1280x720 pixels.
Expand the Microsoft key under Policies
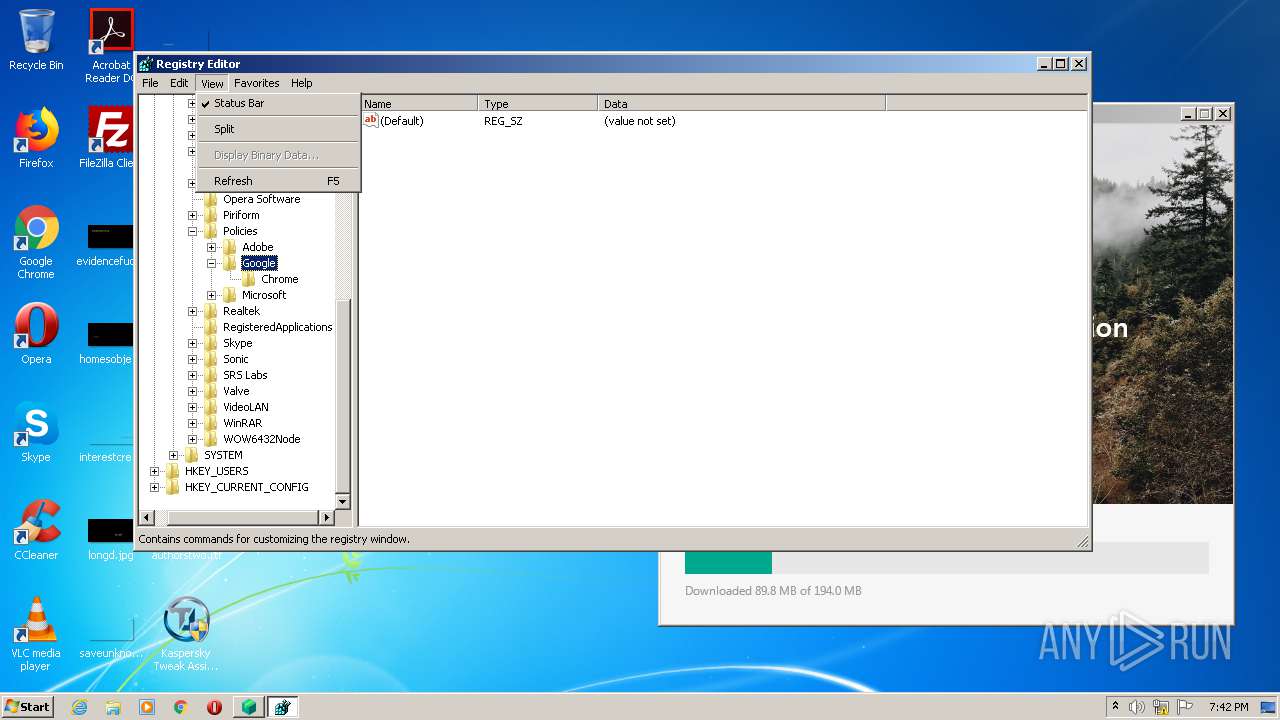point(212,295)
